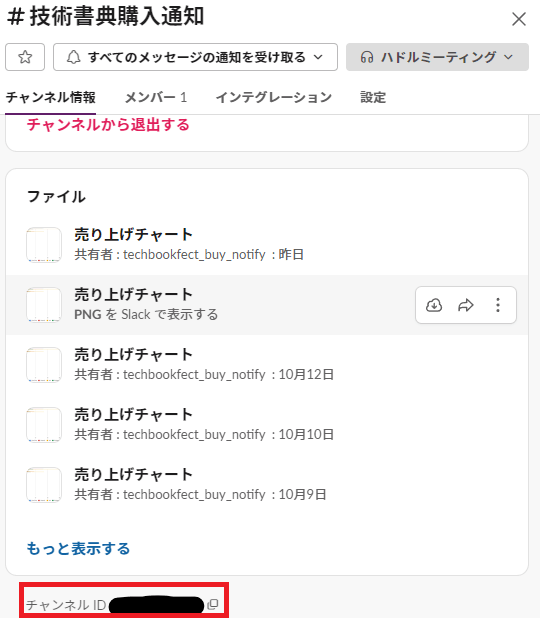The width and height of the screenshot is (540, 618).
Task: Download the highlighted 売り上げチャート file
Action: coord(434,305)
